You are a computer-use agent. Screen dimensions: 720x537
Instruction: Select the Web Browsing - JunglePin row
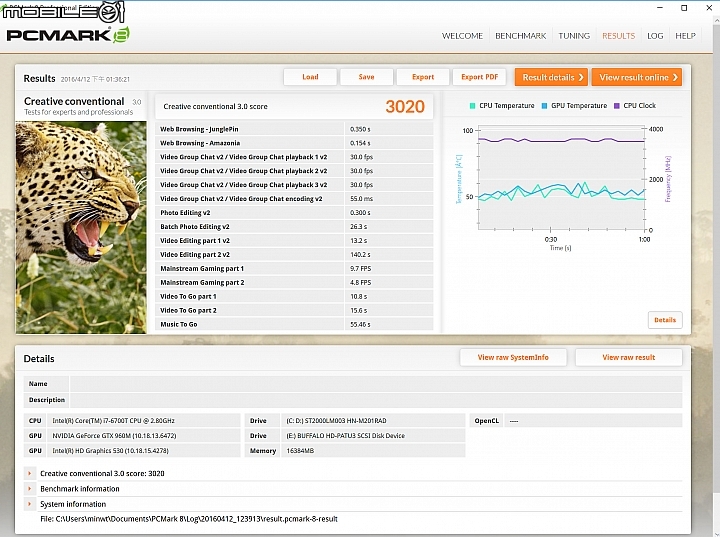pos(294,129)
